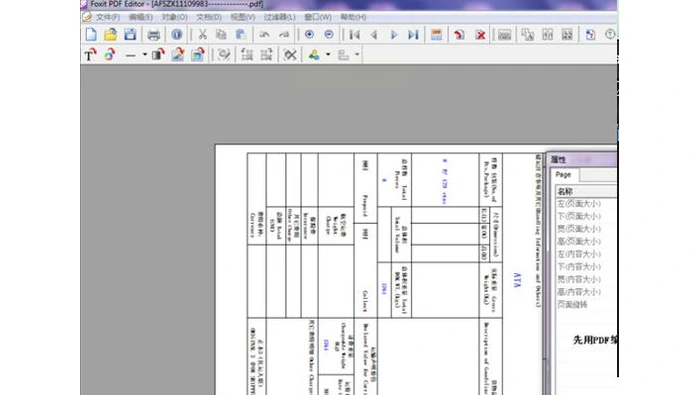Open the 视图(V) menu
The height and width of the screenshot is (395, 700).
click(243, 17)
